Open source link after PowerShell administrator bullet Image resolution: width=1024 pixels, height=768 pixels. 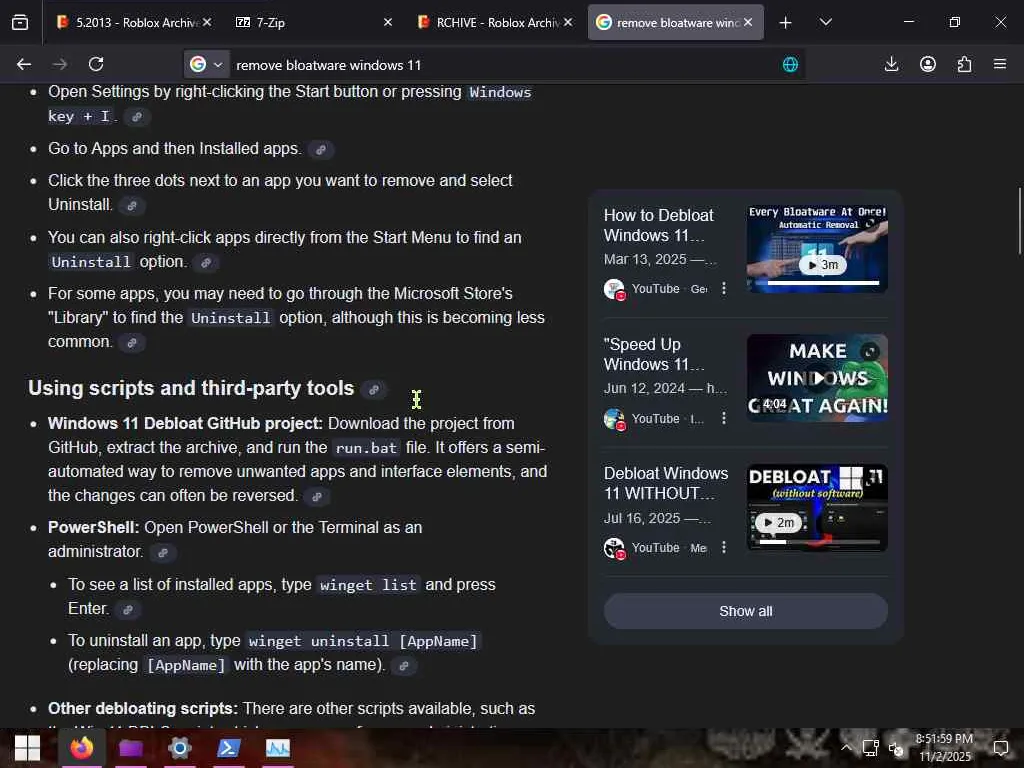tap(163, 552)
